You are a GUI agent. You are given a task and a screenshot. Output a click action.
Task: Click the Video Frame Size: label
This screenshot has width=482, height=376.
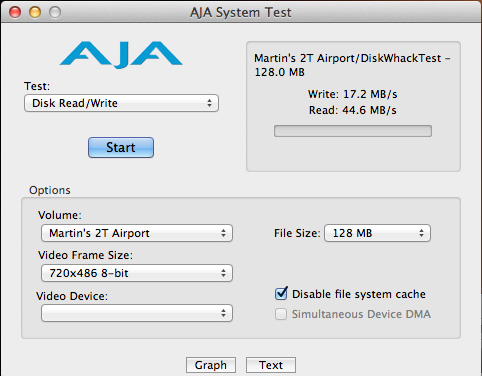click(x=85, y=255)
